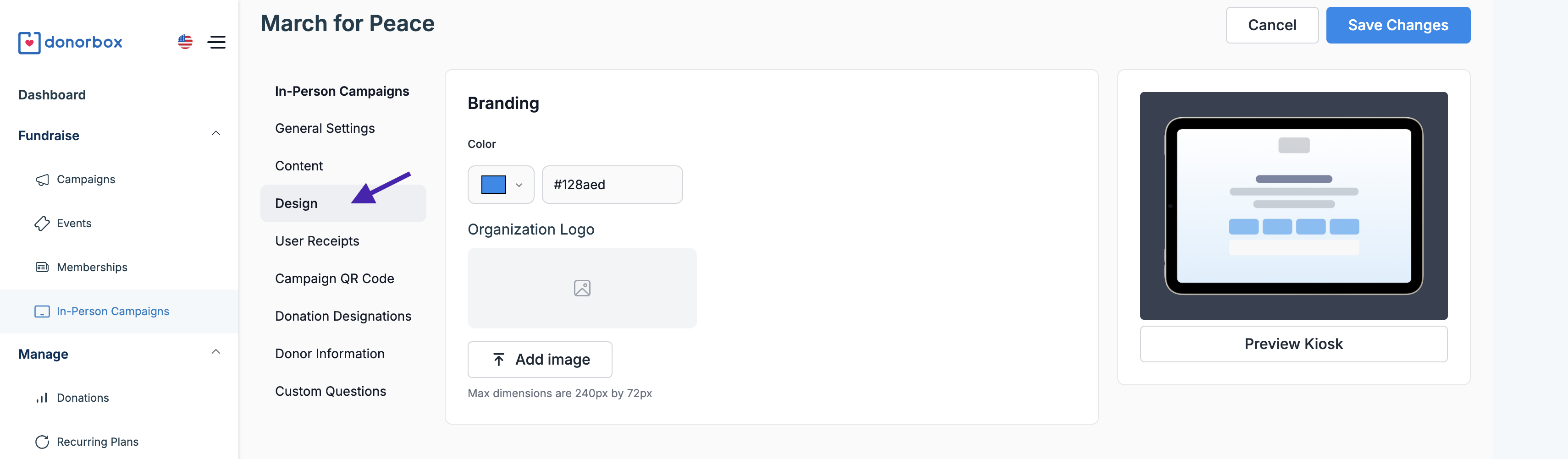Click the hex color input field
The height and width of the screenshot is (459, 1568).
612,185
